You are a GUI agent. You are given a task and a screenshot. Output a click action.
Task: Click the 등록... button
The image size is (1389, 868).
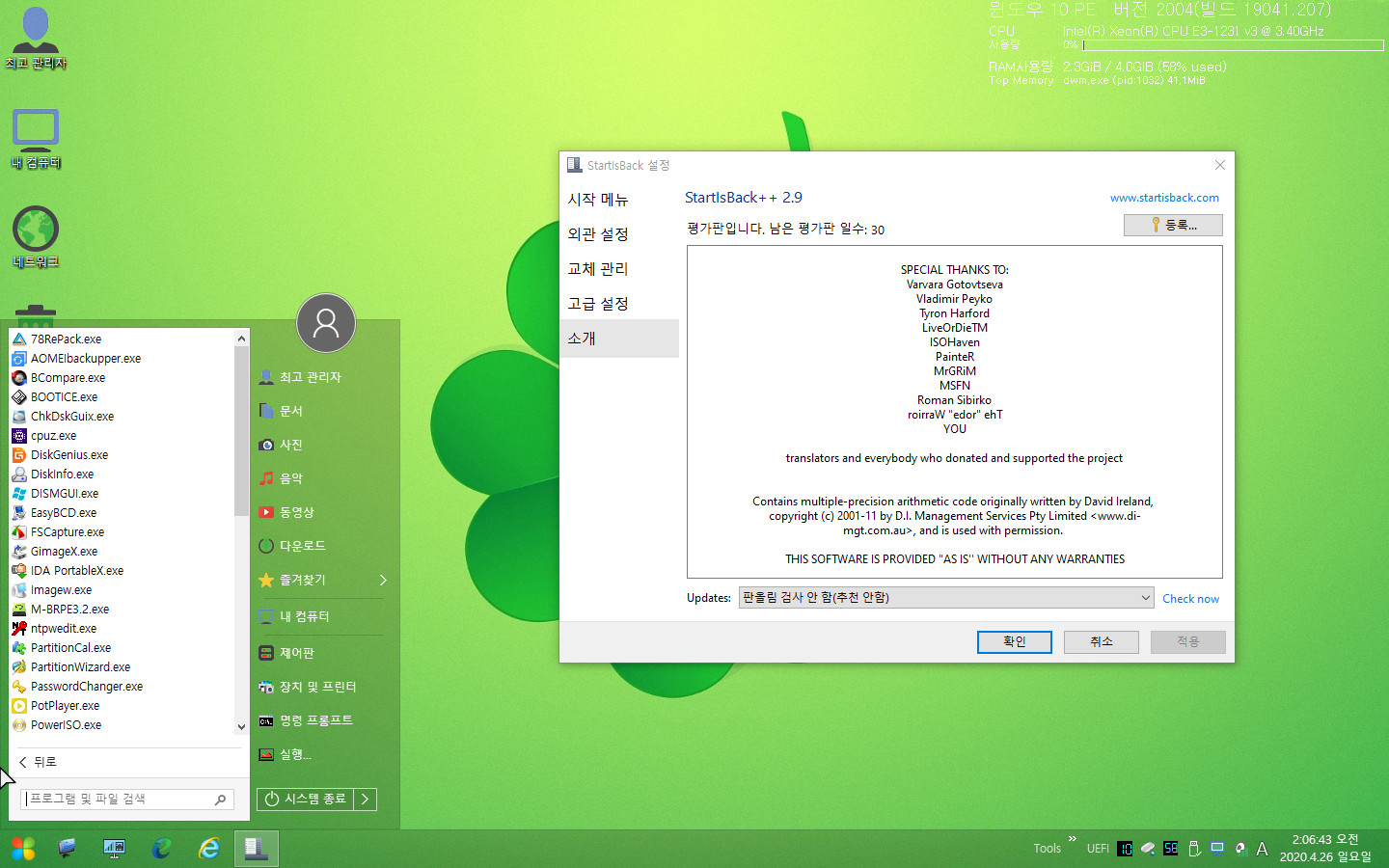1173,225
